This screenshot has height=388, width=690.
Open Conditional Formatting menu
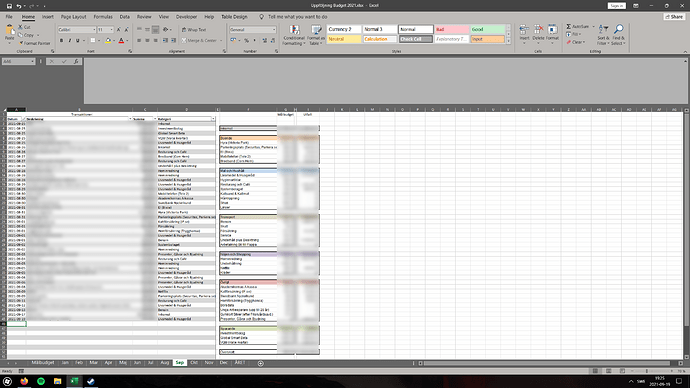[294, 35]
